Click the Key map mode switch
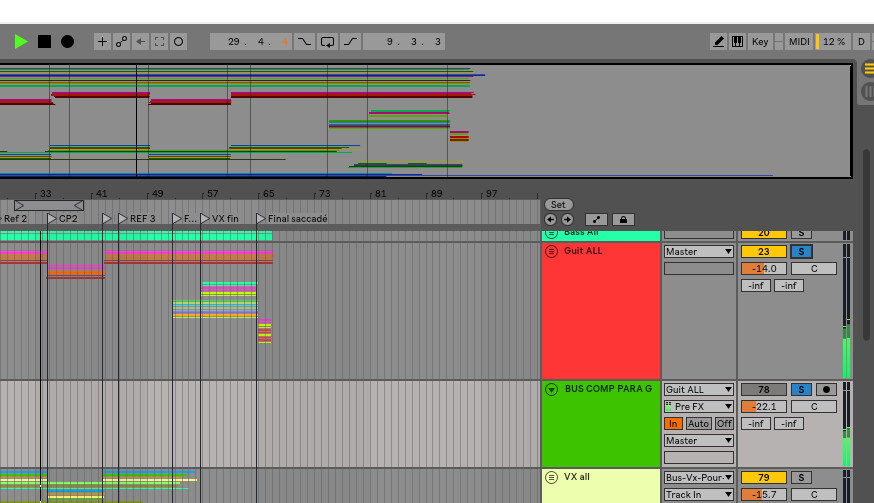Image resolution: width=874 pixels, height=503 pixels. [760, 41]
